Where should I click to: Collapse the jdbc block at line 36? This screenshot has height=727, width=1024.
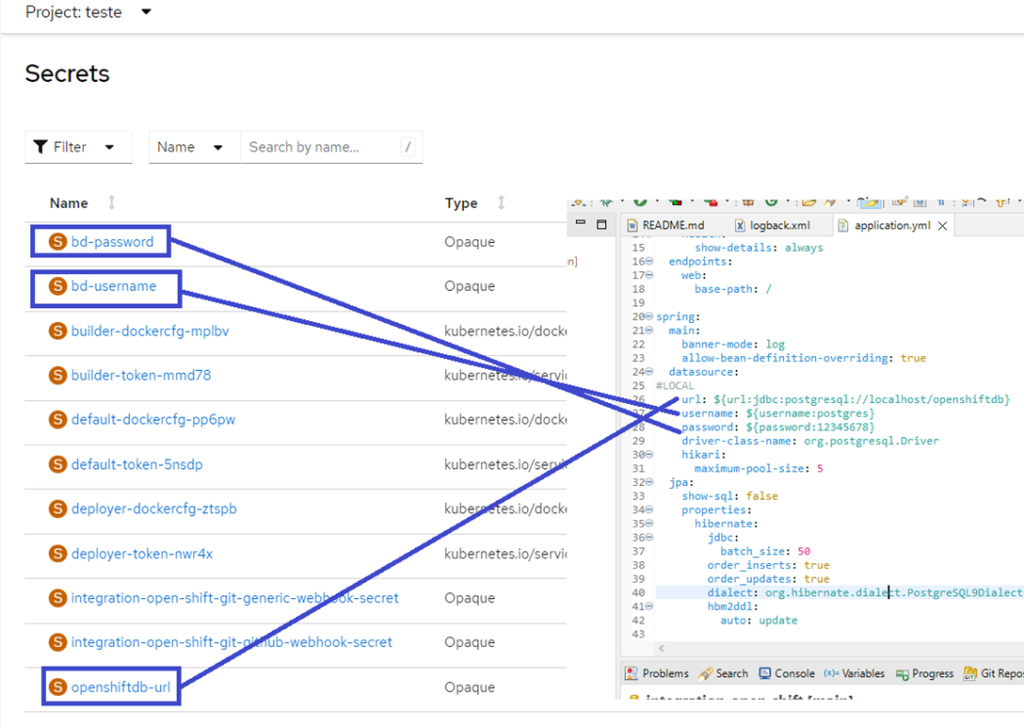[649, 538]
